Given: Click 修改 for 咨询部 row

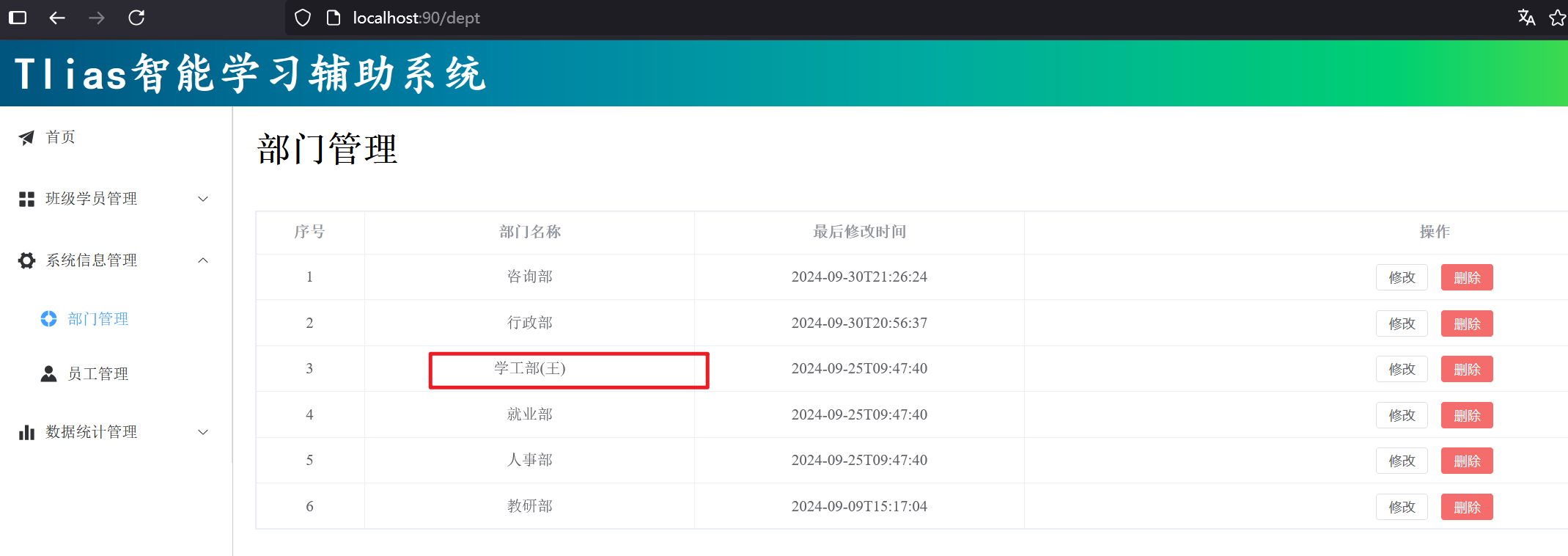Looking at the screenshot, I should point(1401,277).
